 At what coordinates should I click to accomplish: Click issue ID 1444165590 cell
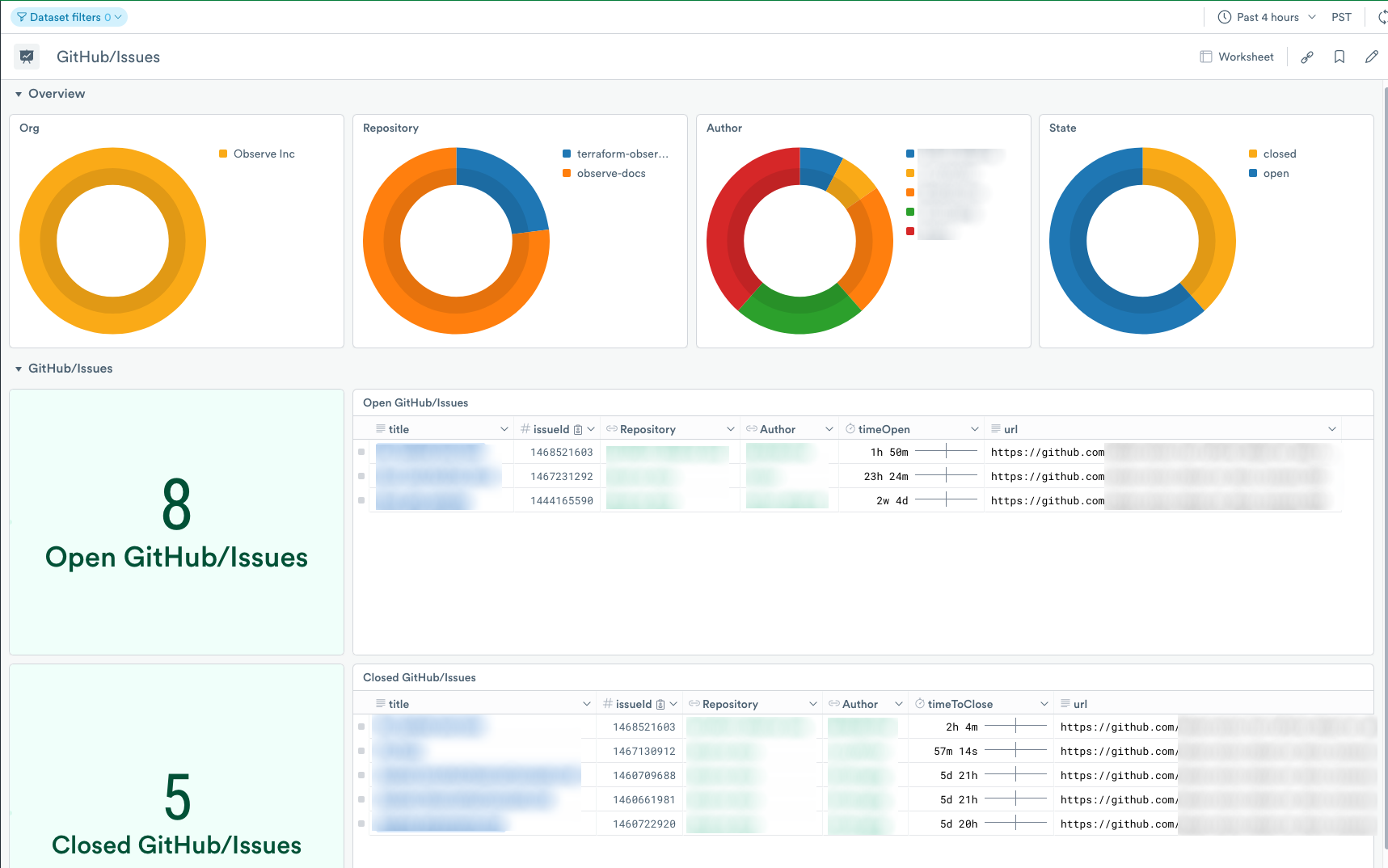562,501
